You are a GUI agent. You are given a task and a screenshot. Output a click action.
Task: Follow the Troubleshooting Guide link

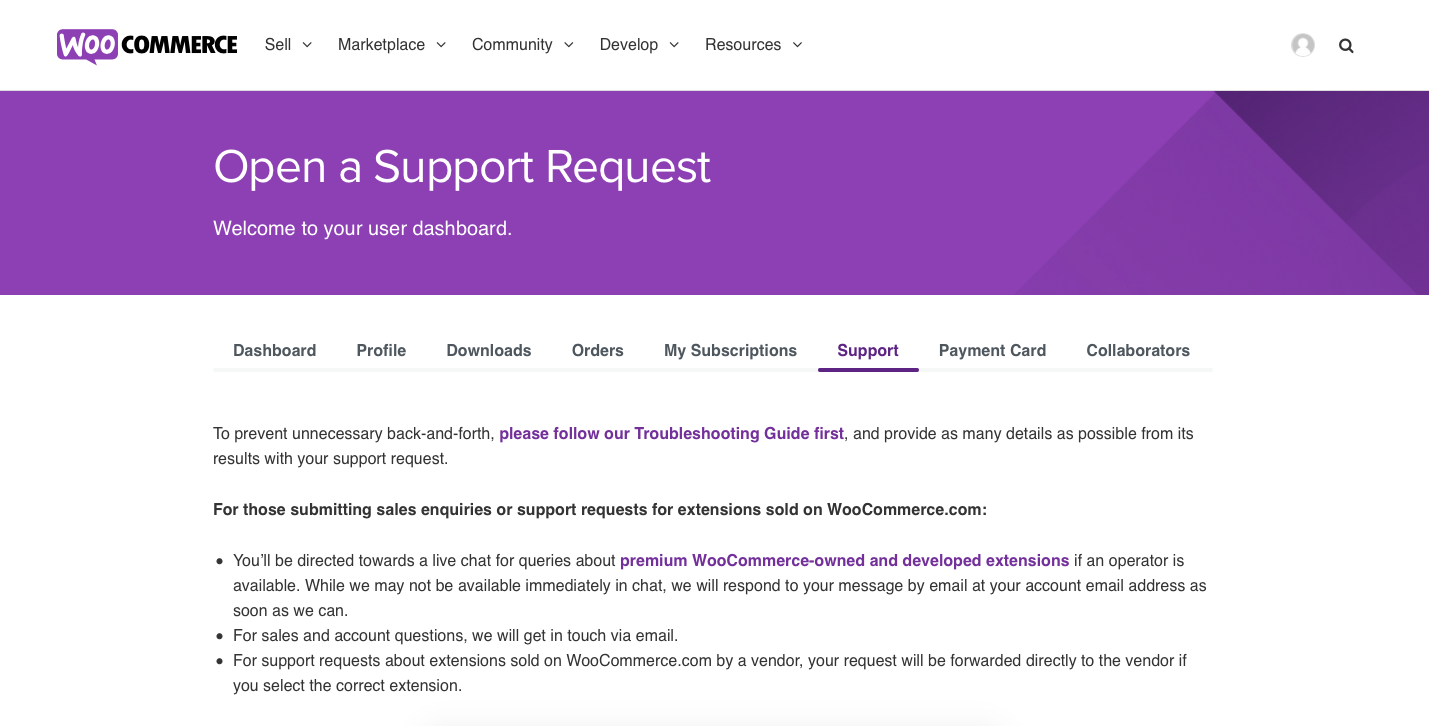(x=671, y=434)
